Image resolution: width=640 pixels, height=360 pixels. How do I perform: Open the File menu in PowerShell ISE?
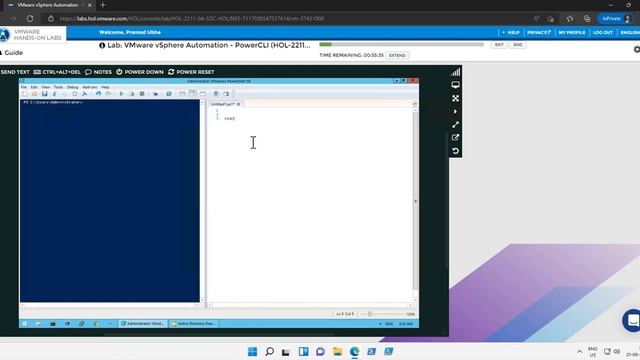(x=24, y=87)
